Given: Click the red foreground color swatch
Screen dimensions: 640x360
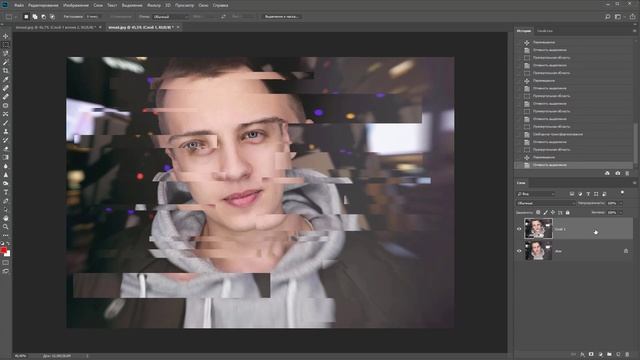Looking at the screenshot, I should pyautogui.click(x=4, y=250).
